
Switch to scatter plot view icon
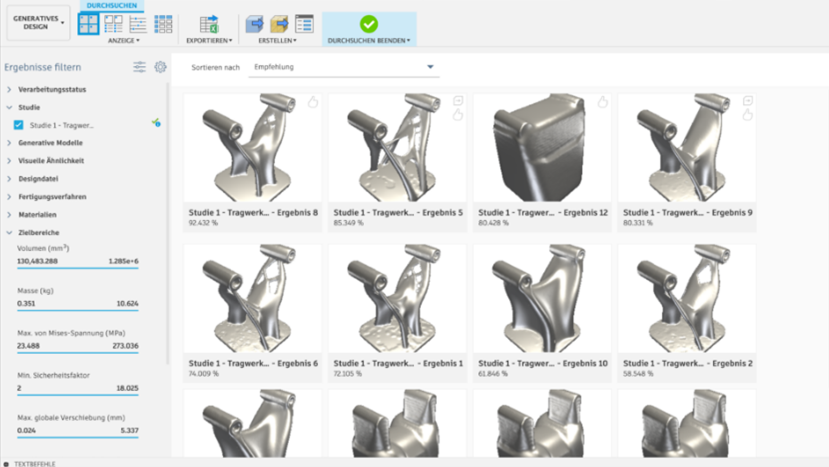click(138, 24)
